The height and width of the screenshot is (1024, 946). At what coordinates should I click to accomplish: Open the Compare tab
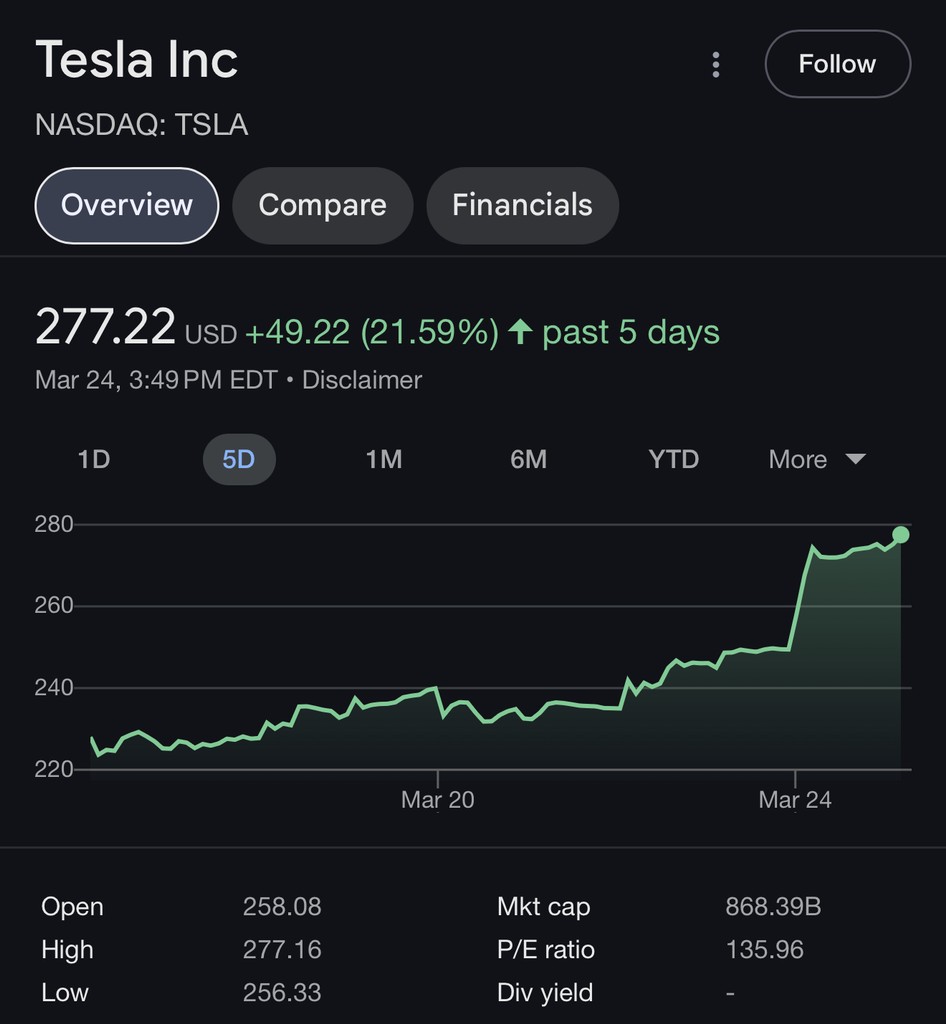click(322, 205)
